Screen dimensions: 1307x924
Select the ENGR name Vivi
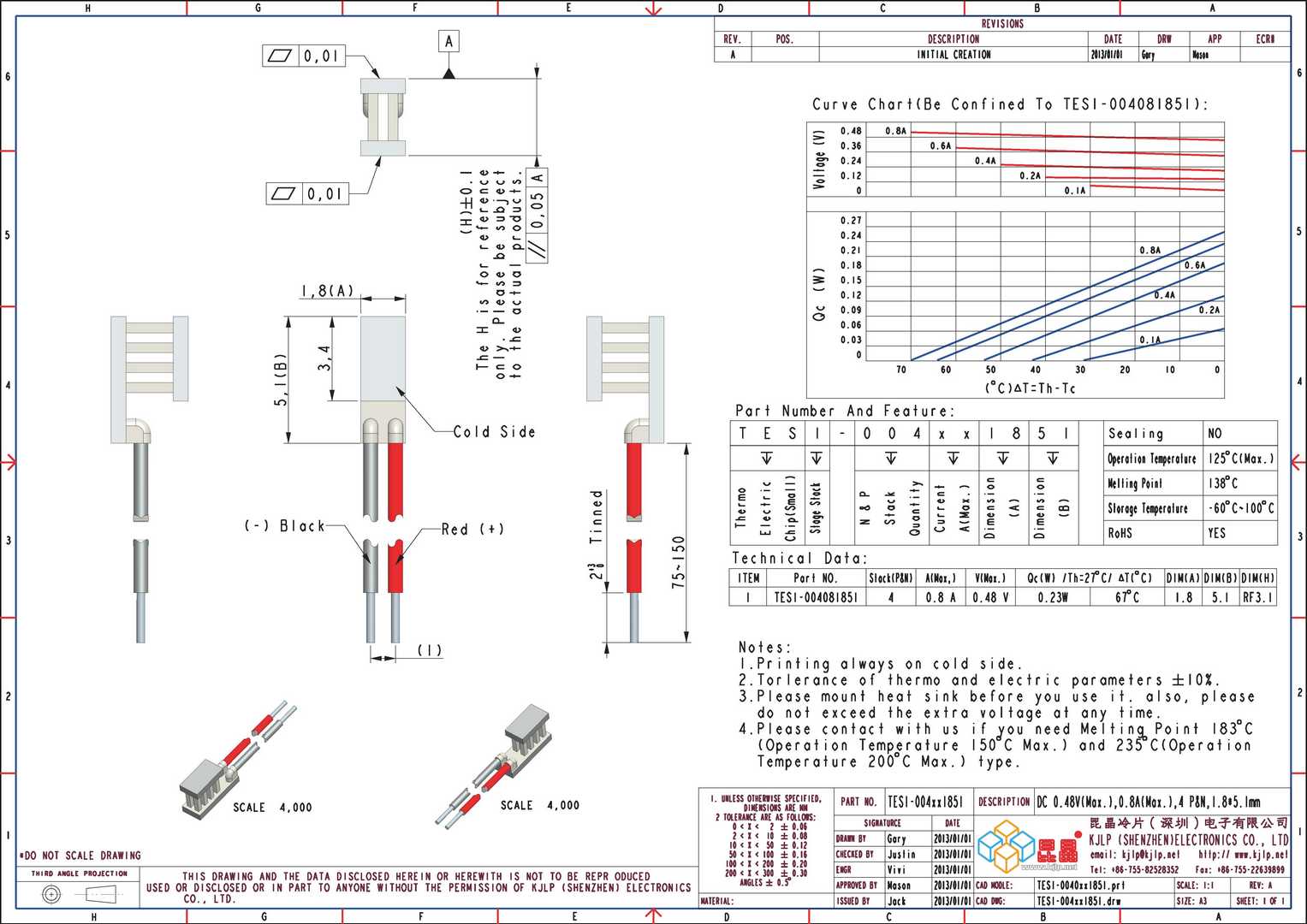click(896, 869)
